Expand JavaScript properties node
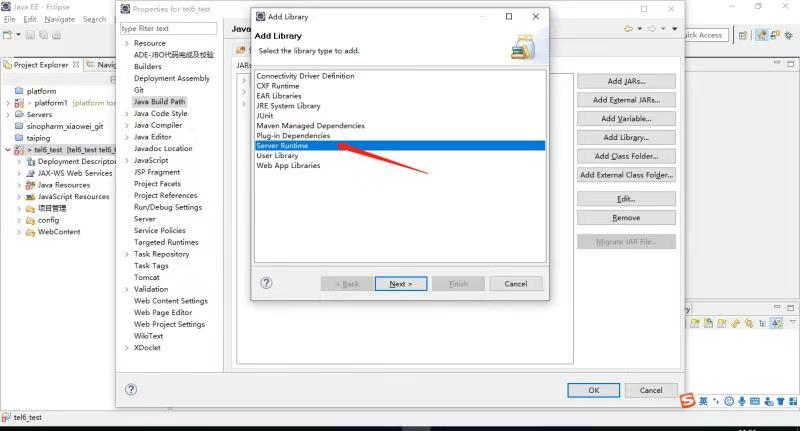 (x=127, y=161)
